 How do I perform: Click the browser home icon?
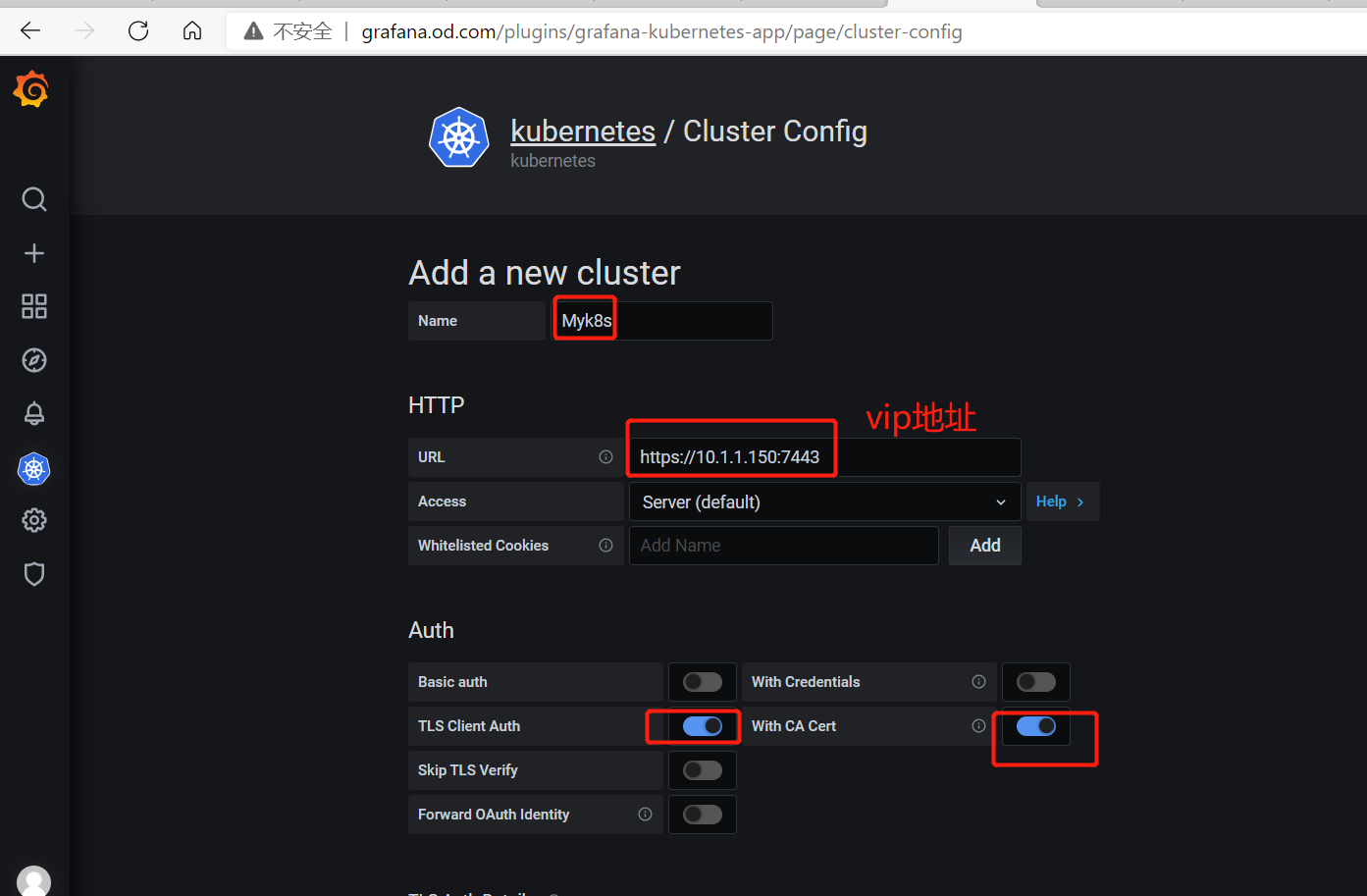tap(192, 30)
